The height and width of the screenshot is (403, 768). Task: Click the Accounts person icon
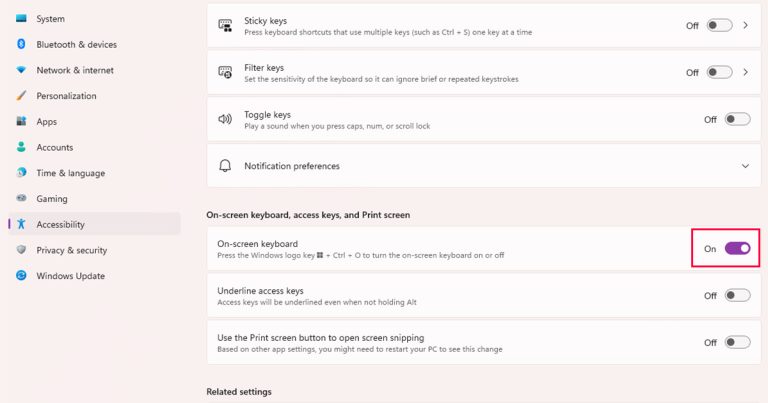coord(21,147)
